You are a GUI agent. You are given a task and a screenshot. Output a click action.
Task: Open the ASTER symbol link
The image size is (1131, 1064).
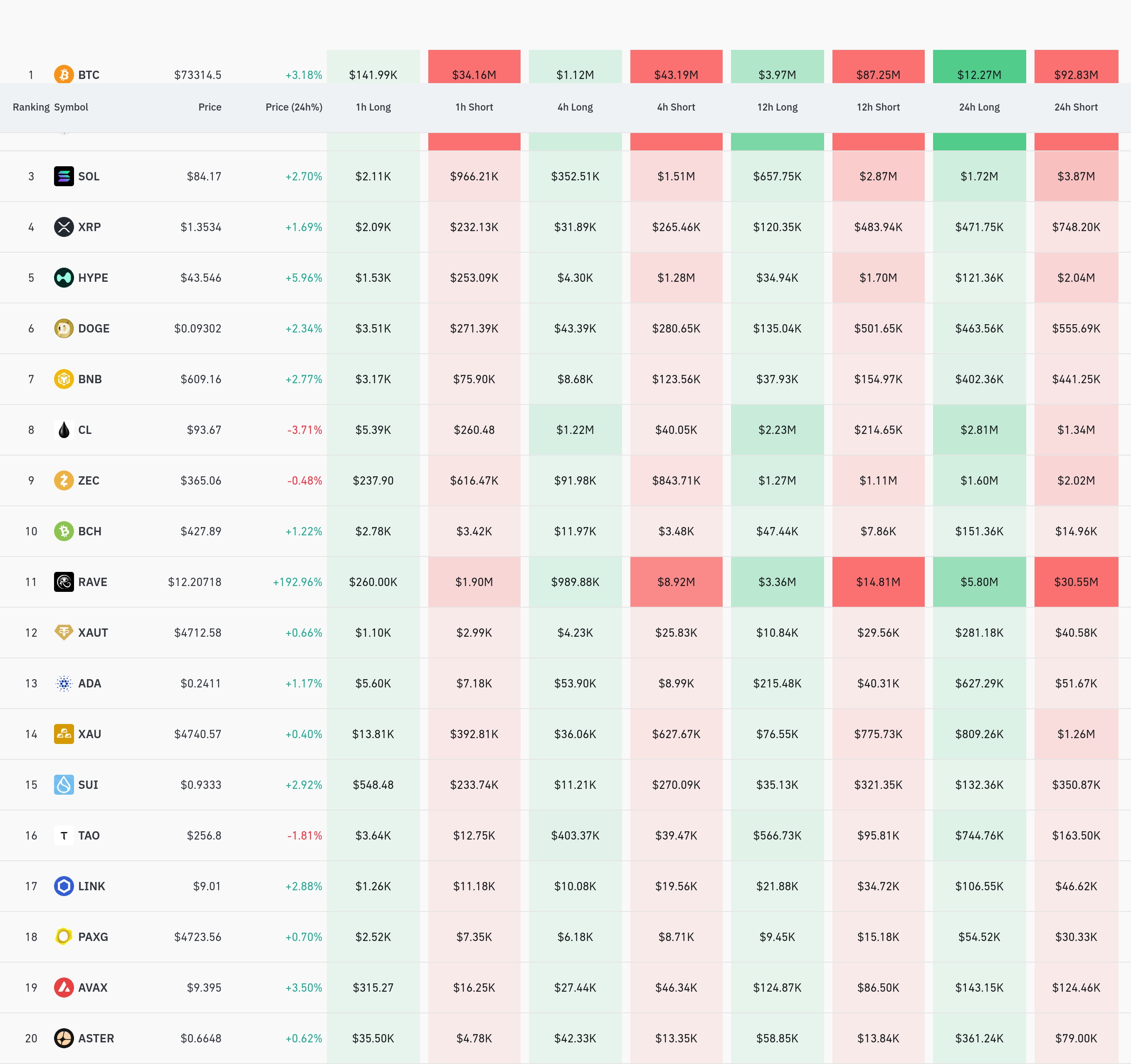pos(96,1038)
